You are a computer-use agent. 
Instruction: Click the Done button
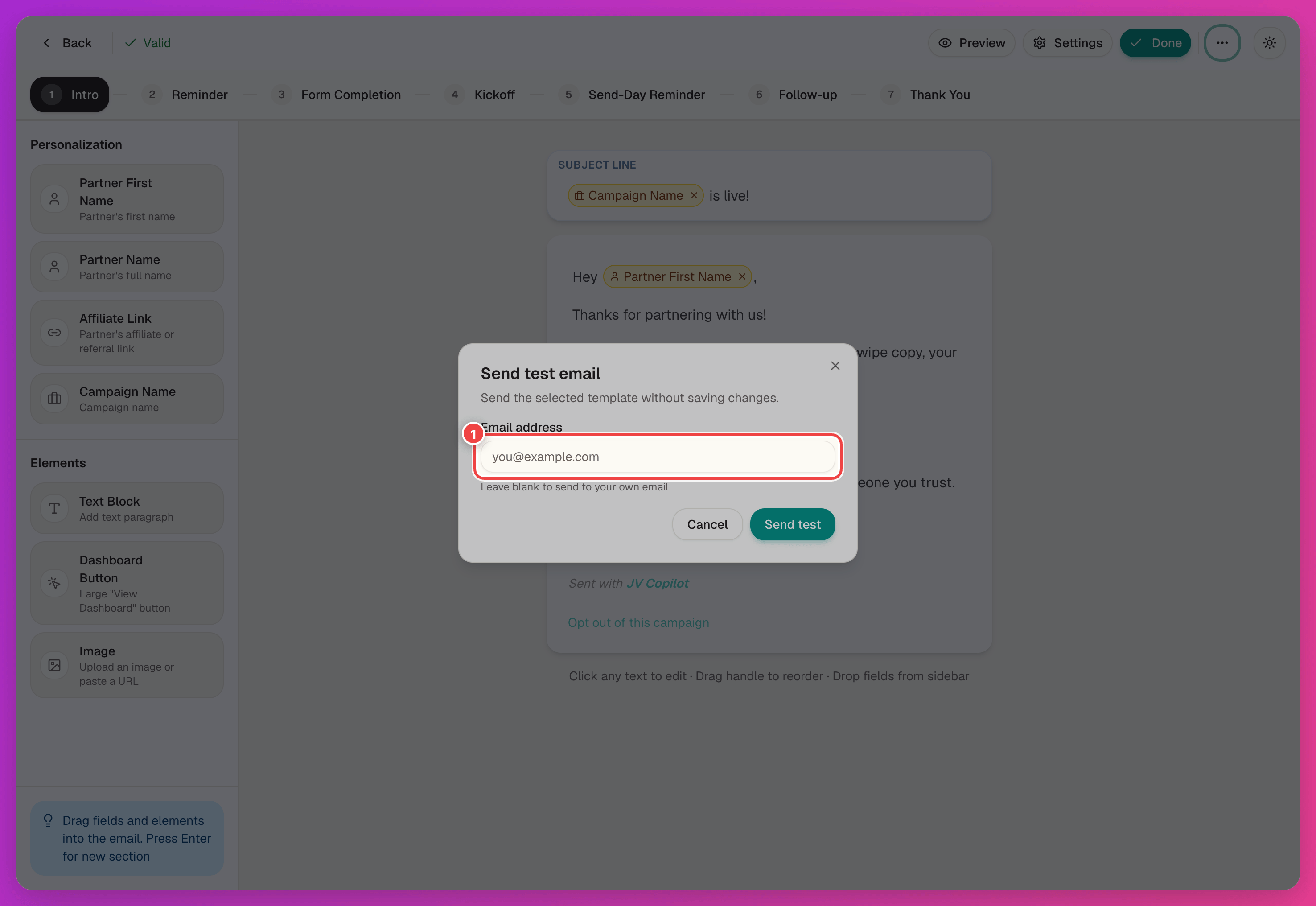coord(1155,43)
